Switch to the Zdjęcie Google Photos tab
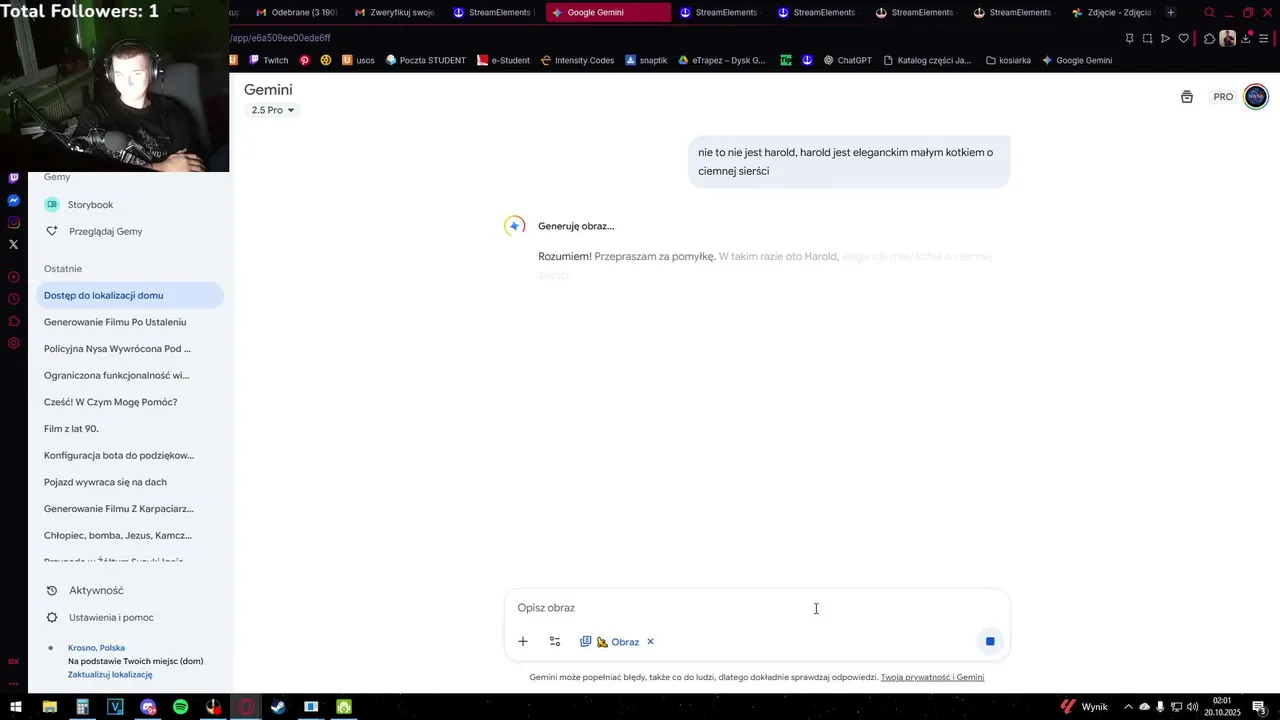1280x720 pixels. [x=1111, y=13]
